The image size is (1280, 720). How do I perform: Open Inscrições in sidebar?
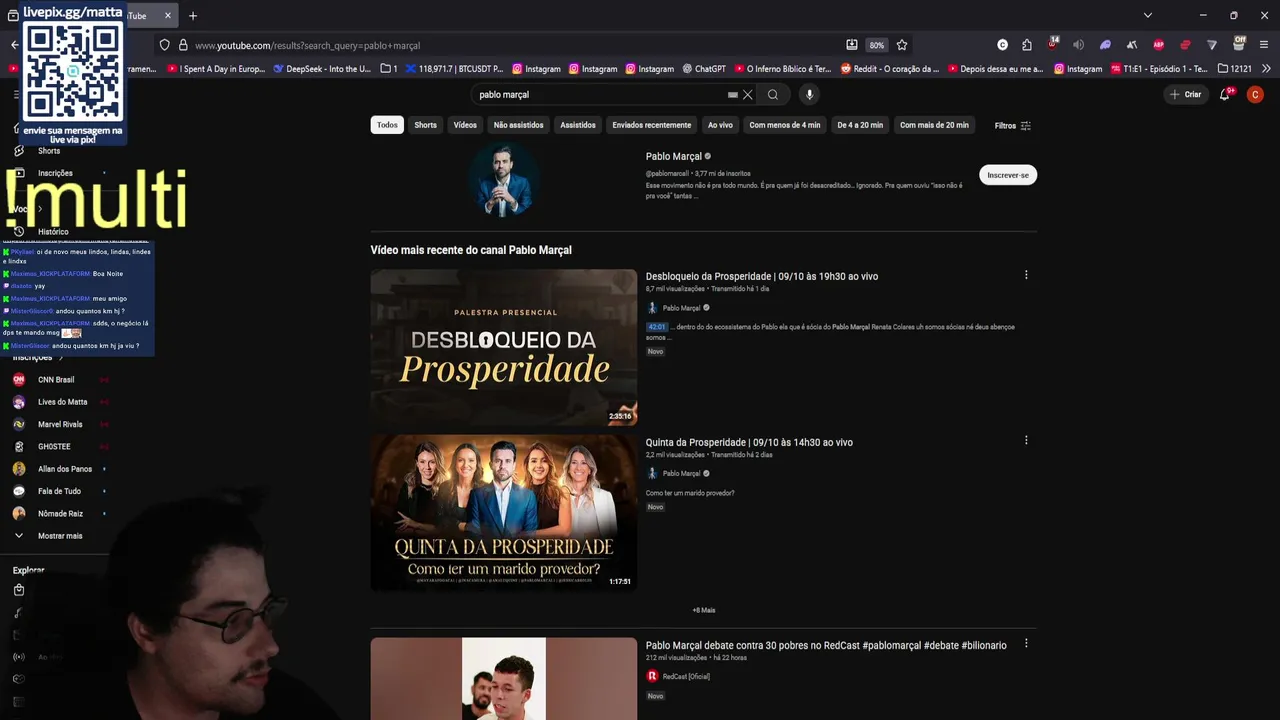point(55,173)
